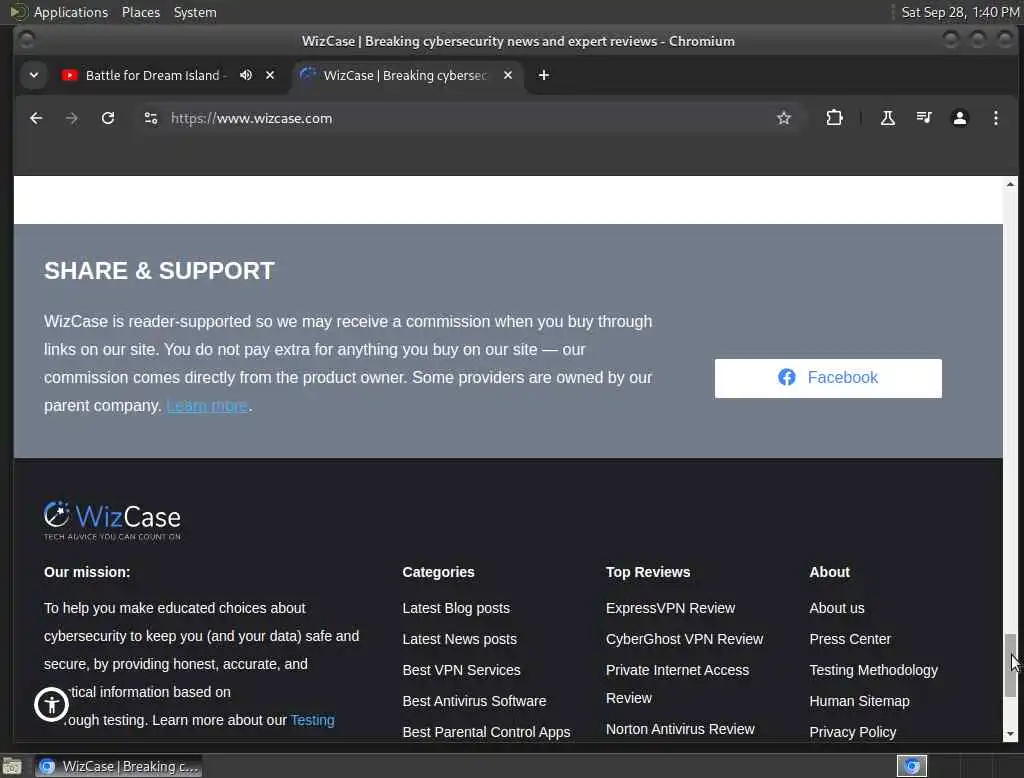
Task: Close the Battle for Dream Island tab
Action: [270, 75]
